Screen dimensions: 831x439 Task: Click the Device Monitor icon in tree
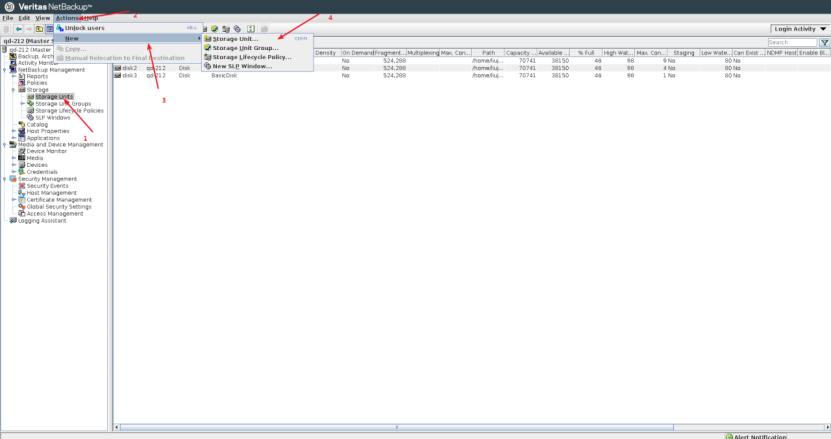click(22, 151)
